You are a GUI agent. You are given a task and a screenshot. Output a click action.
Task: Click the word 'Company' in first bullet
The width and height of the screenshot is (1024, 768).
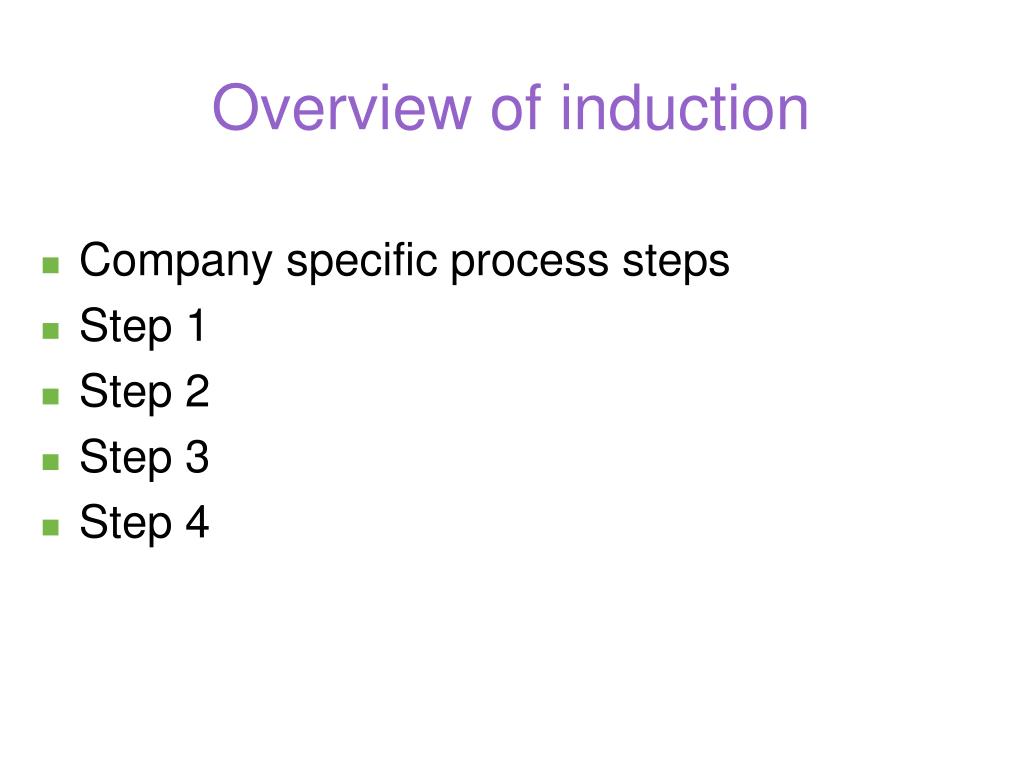click(x=176, y=262)
